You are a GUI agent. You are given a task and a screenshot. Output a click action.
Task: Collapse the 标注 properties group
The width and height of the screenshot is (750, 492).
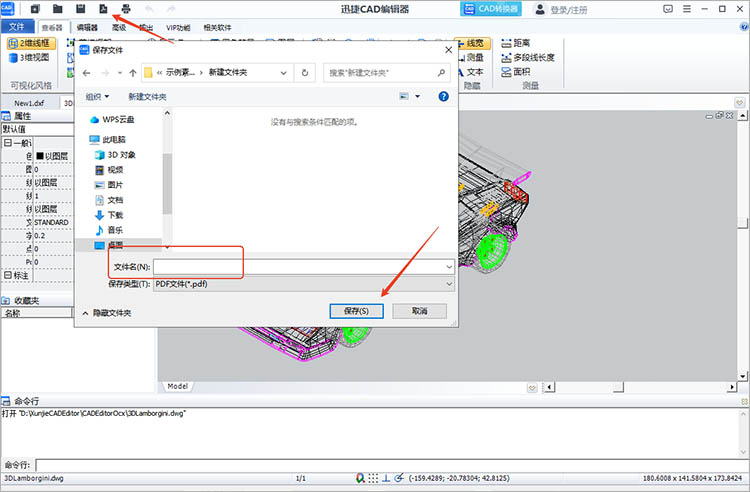[x=8, y=275]
